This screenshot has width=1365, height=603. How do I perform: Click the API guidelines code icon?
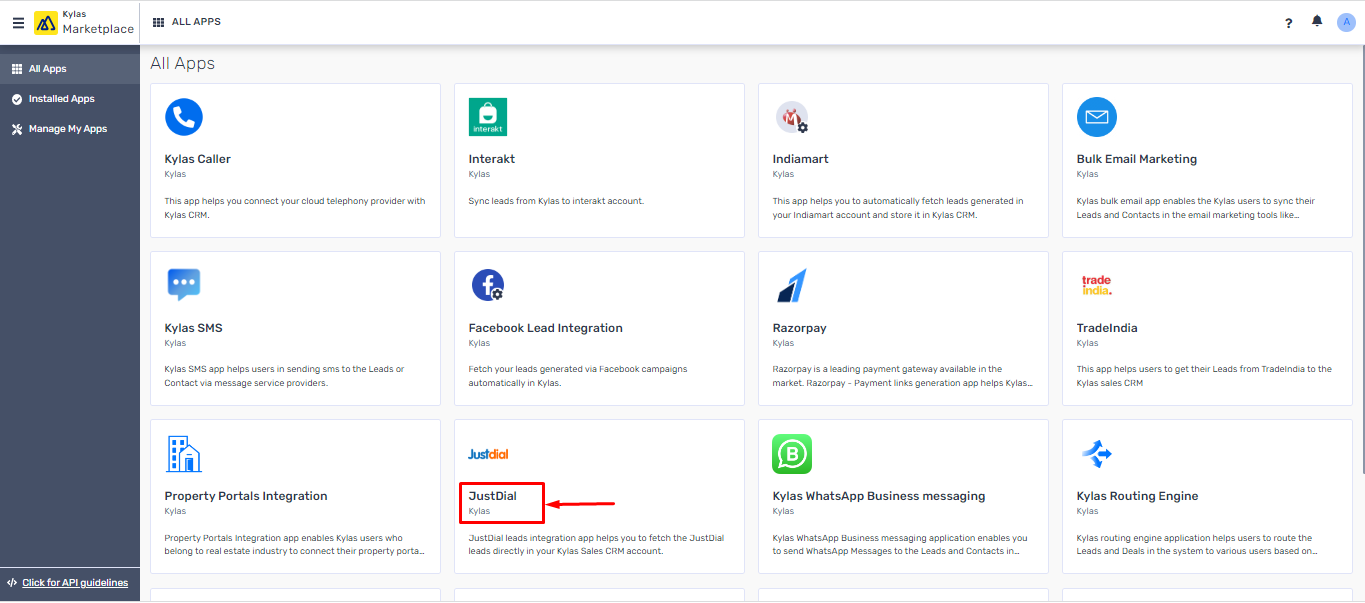click(x=12, y=583)
